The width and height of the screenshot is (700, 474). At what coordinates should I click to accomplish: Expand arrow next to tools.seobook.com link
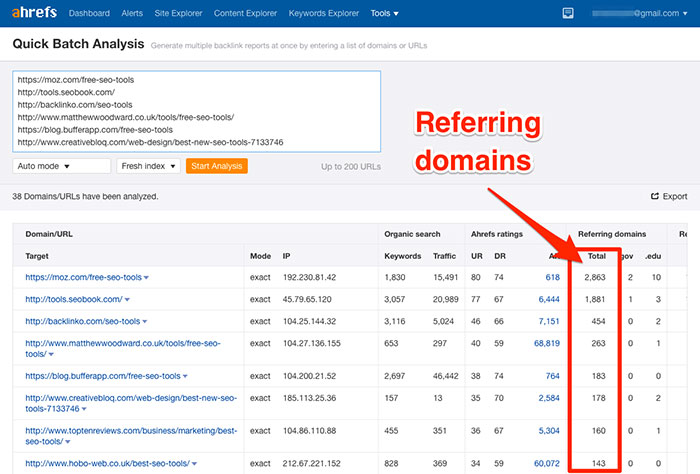click(127, 299)
